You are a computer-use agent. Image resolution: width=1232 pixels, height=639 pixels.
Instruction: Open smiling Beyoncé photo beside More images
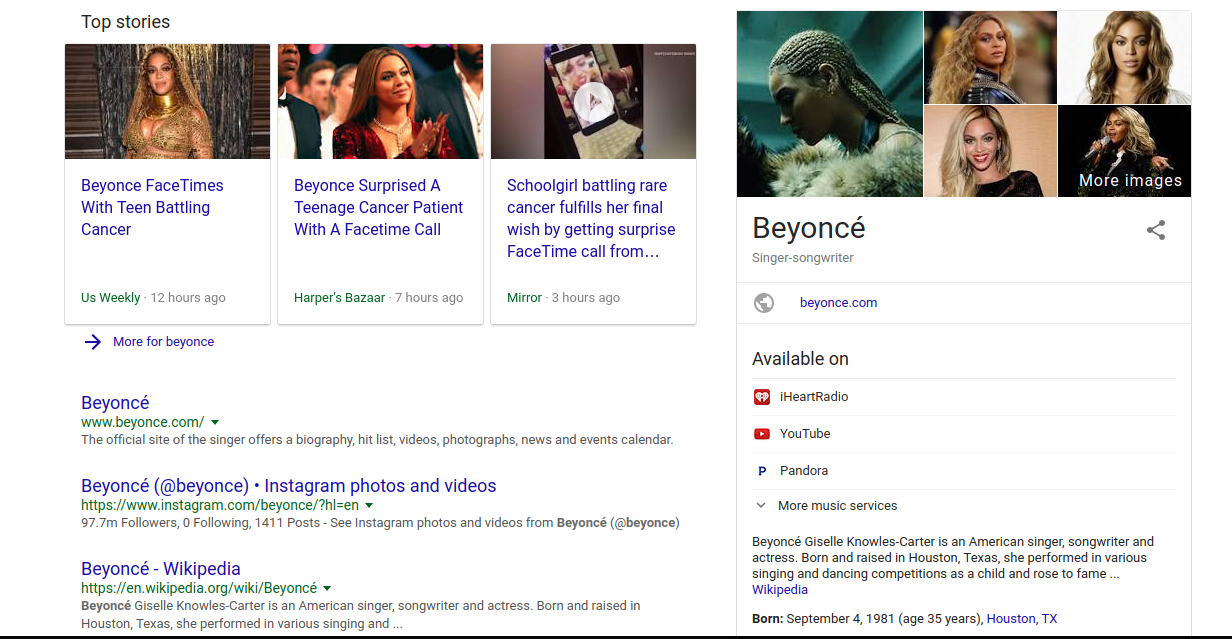pos(990,151)
